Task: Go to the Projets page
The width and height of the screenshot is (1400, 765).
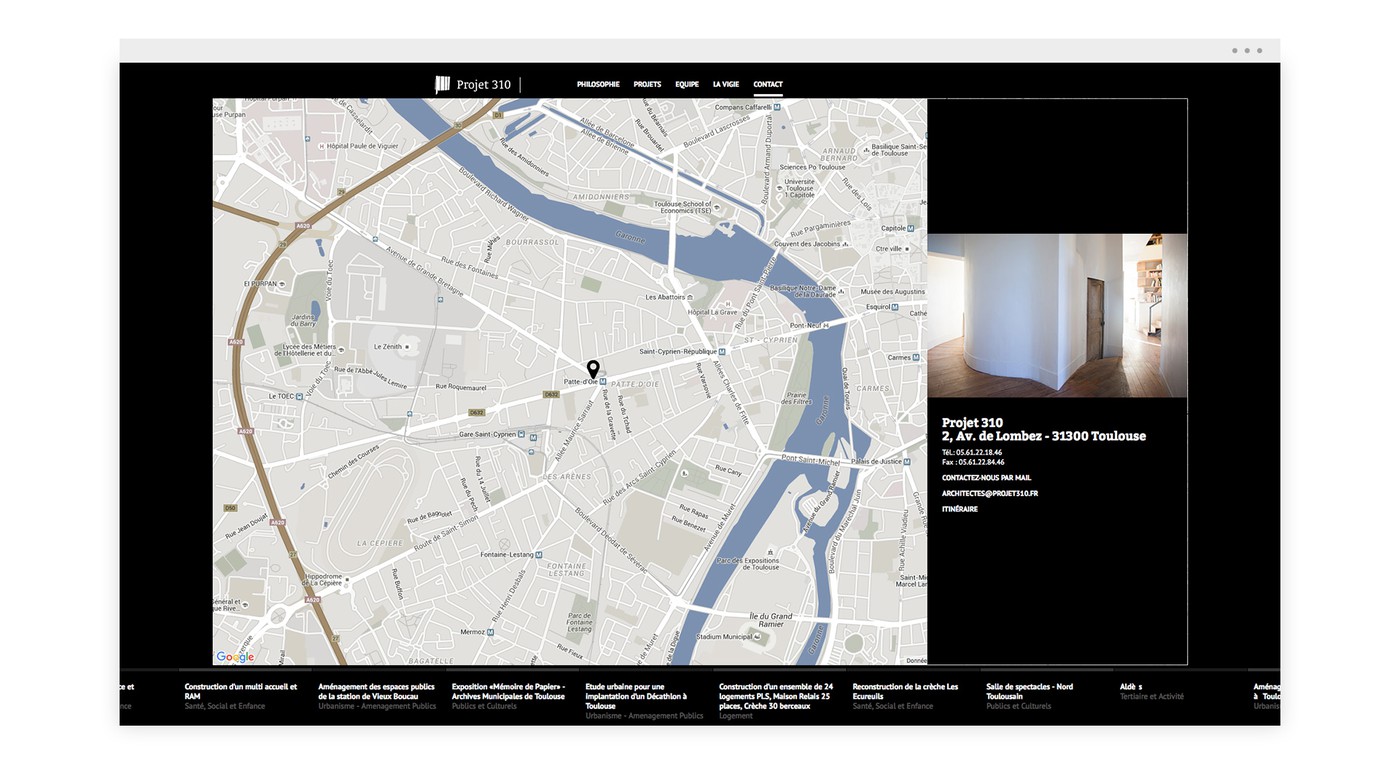Action: tap(647, 85)
